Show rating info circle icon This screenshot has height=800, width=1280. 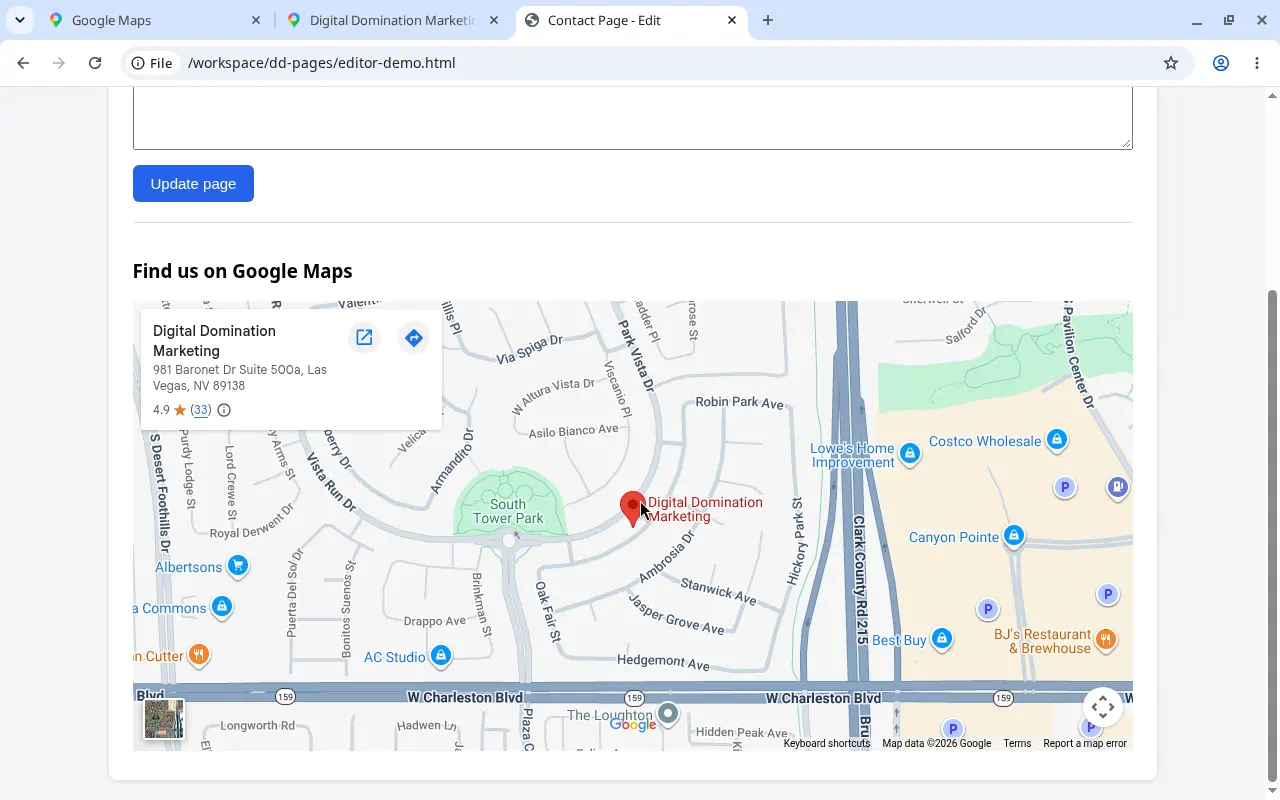coord(224,410)
